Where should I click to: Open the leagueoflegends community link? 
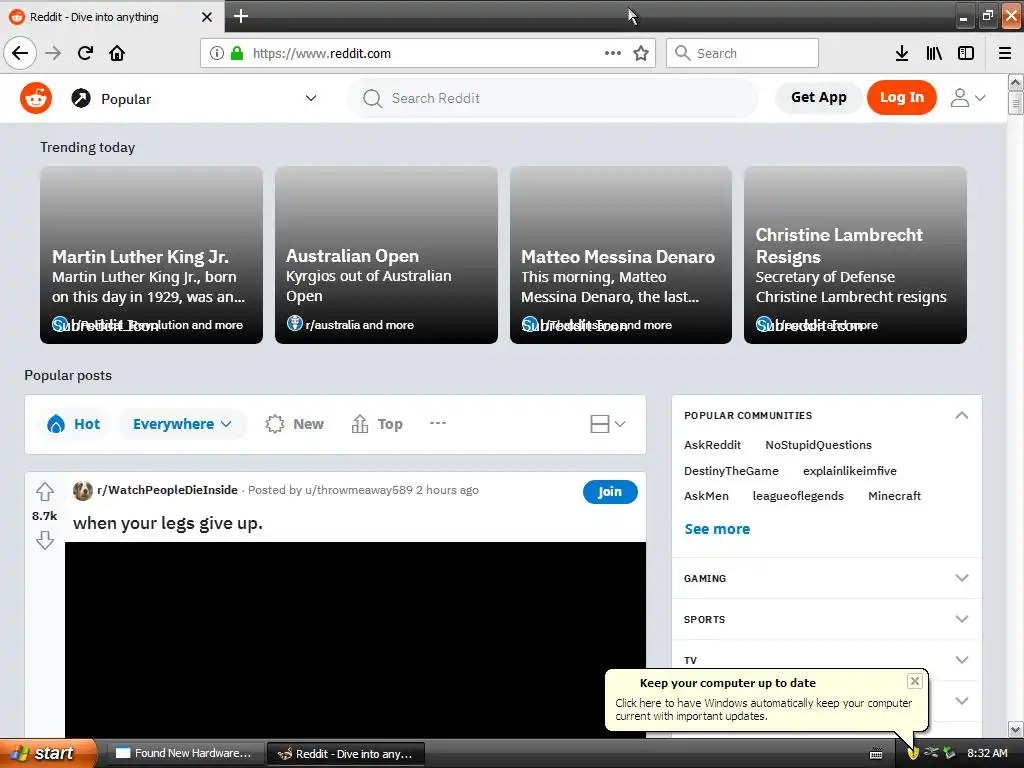tap(798, 496)
